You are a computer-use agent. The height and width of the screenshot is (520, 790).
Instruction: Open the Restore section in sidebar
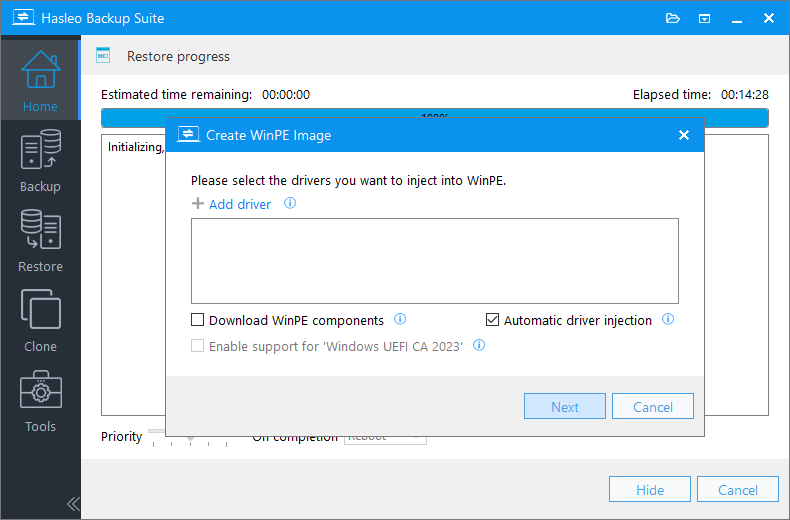[x=40, y=241]
